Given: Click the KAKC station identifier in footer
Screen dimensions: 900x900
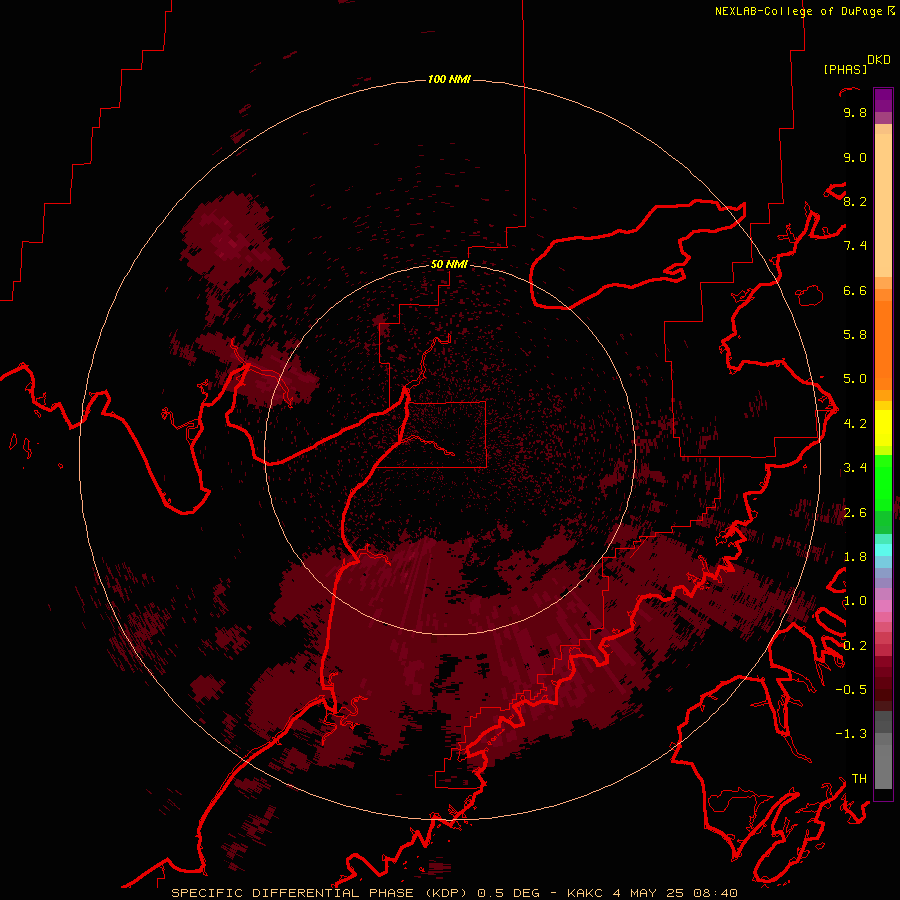Looking at the screenshot, I should point(584,893).
